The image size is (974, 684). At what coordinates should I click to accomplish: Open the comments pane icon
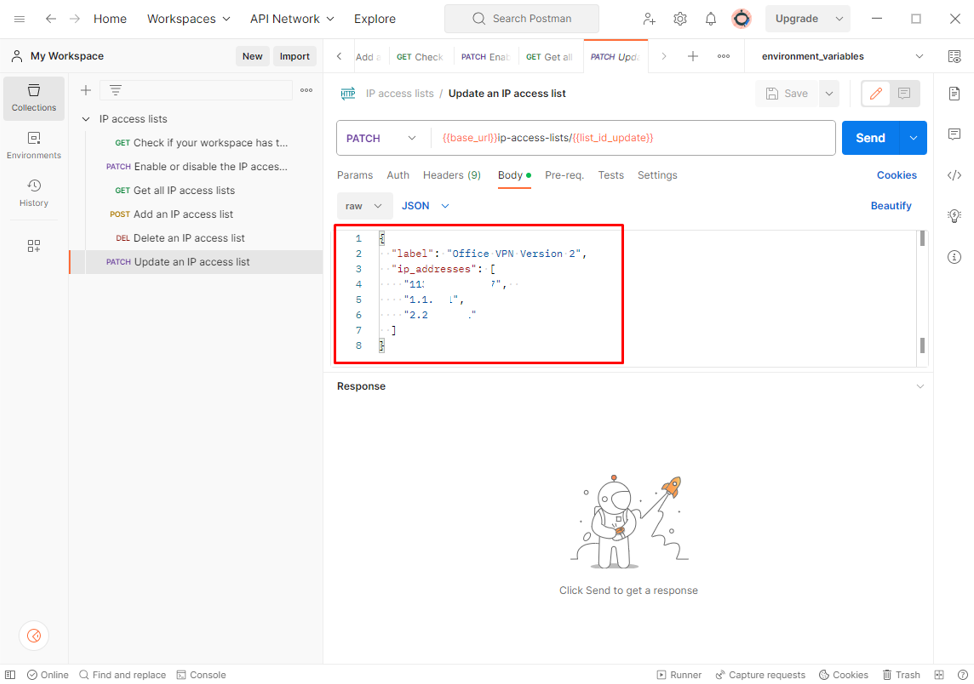pos(954,134)
